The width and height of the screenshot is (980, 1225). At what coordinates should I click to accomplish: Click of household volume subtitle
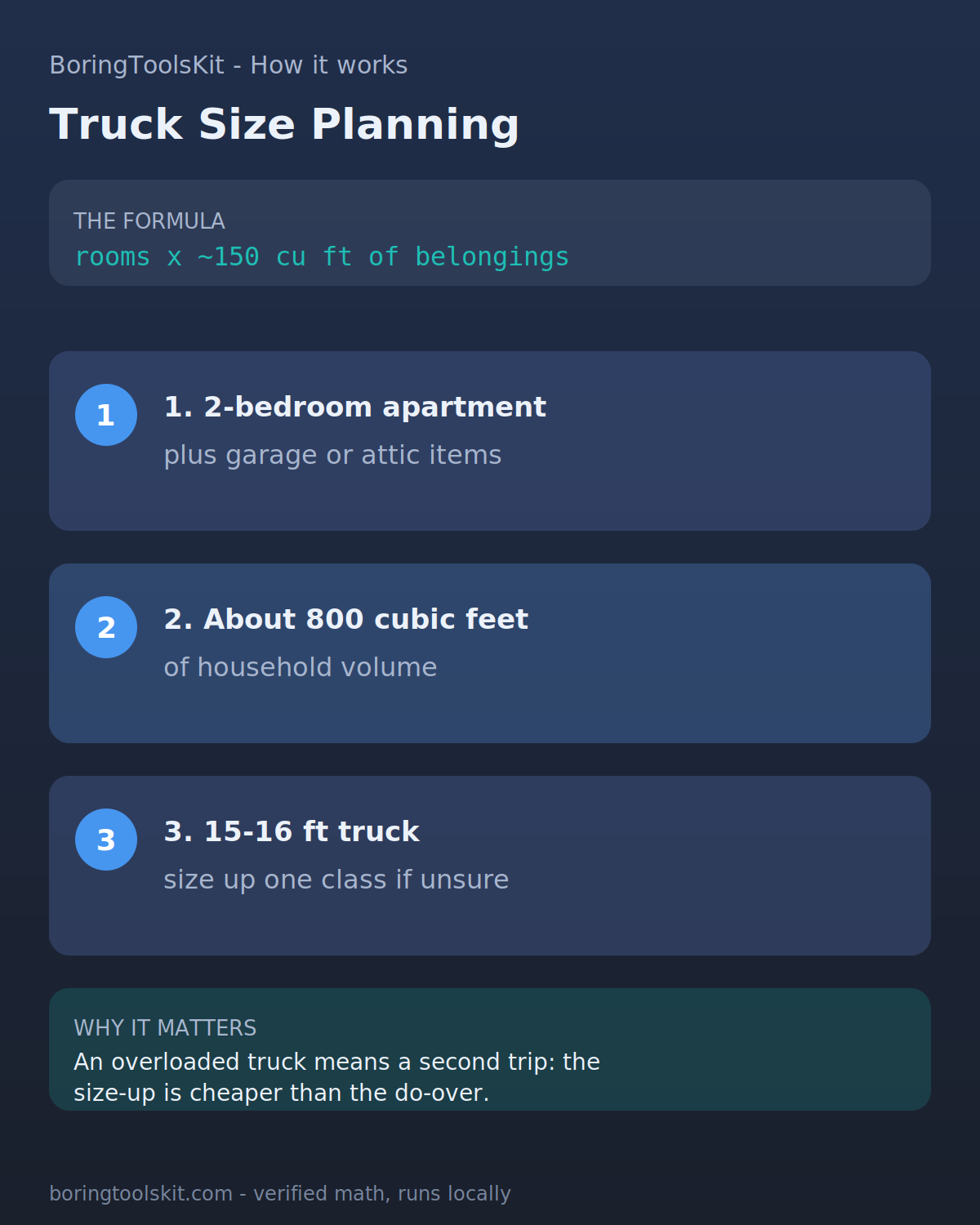click(301, 667)
